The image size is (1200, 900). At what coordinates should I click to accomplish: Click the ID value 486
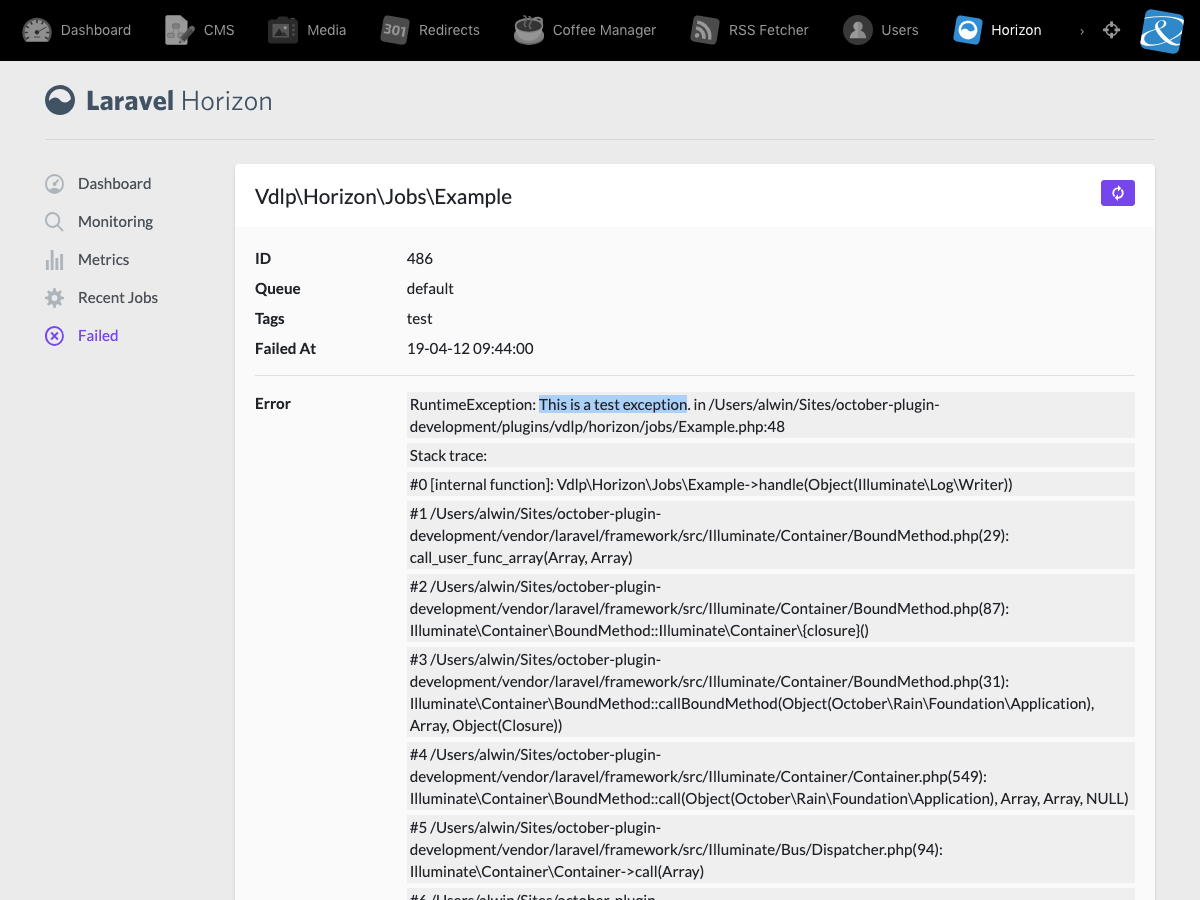pos(420,259)
